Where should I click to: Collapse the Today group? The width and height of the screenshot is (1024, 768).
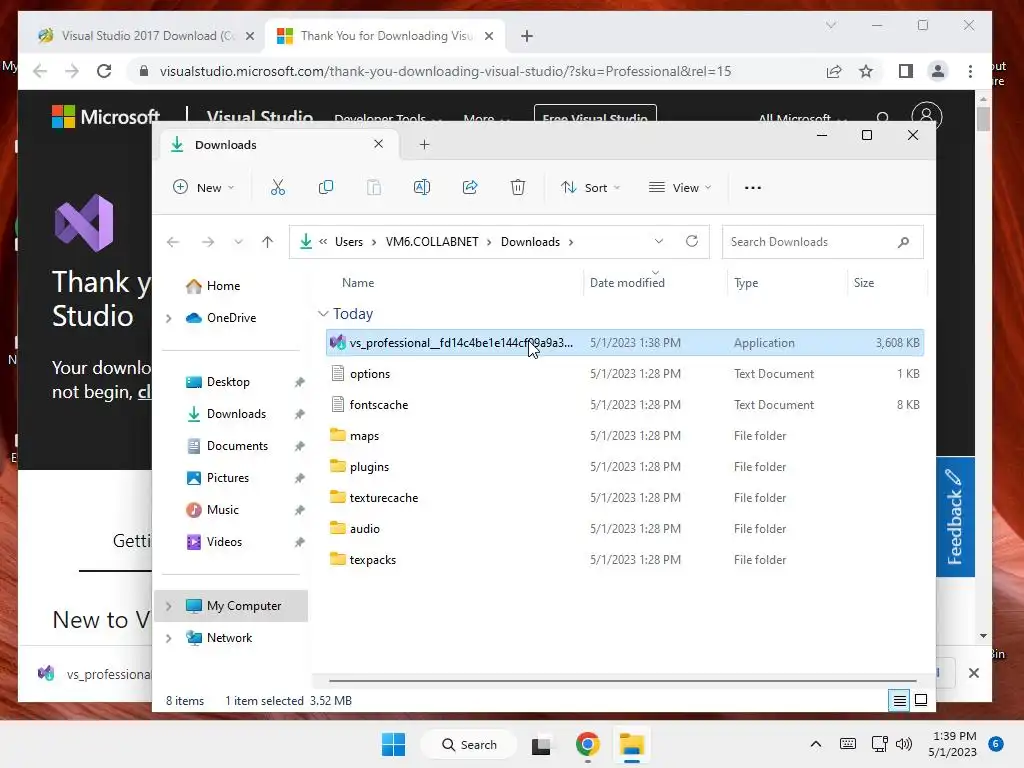pyautogui.click(x=323, y=313)
